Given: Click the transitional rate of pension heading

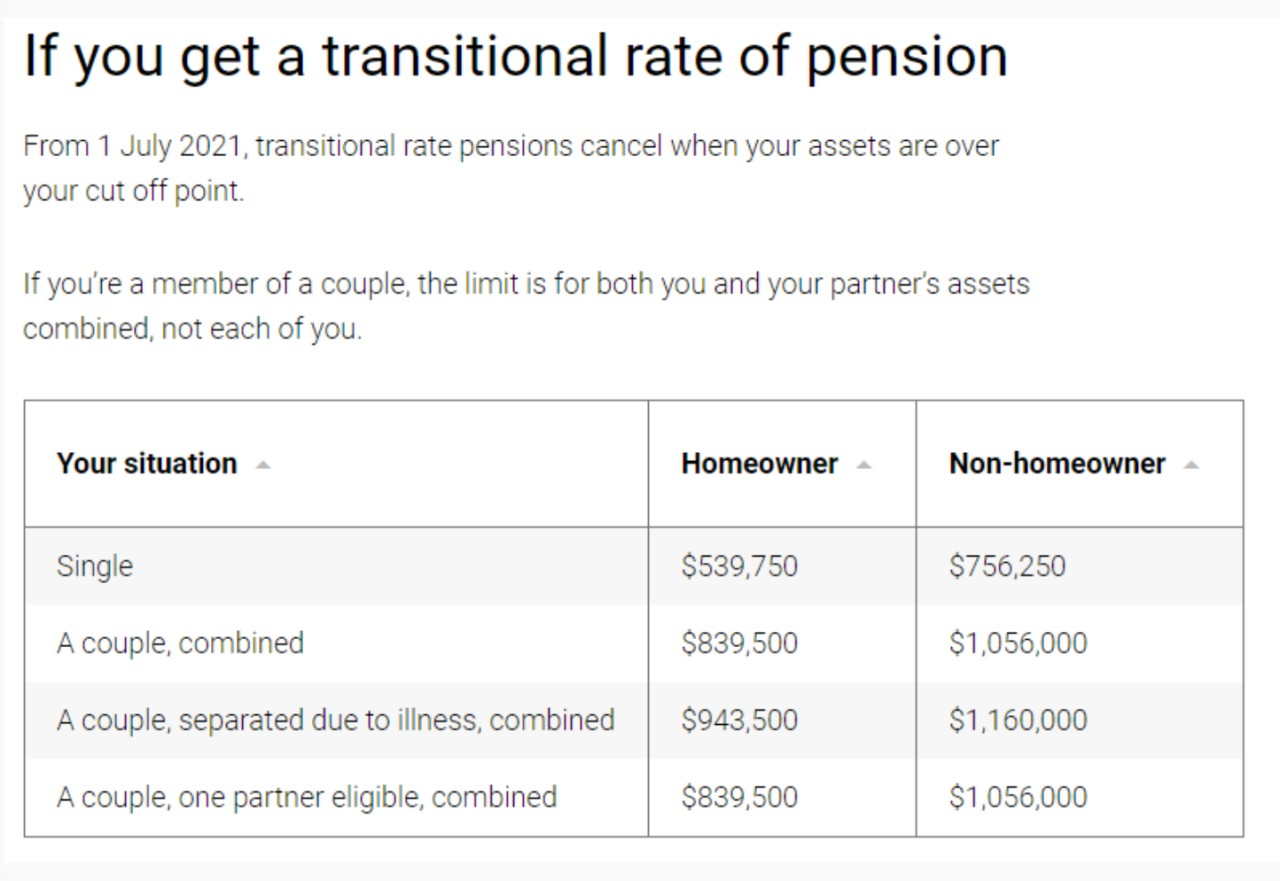Looking at the screenshot, I should pyautogui.click(x=515, y=57).
